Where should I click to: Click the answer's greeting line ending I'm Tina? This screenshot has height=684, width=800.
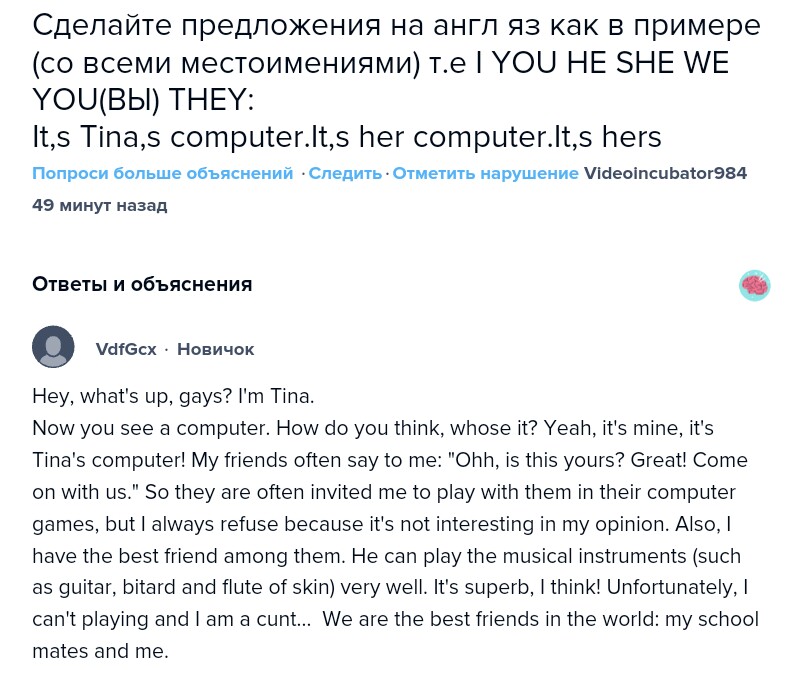(x=173, y=396)
